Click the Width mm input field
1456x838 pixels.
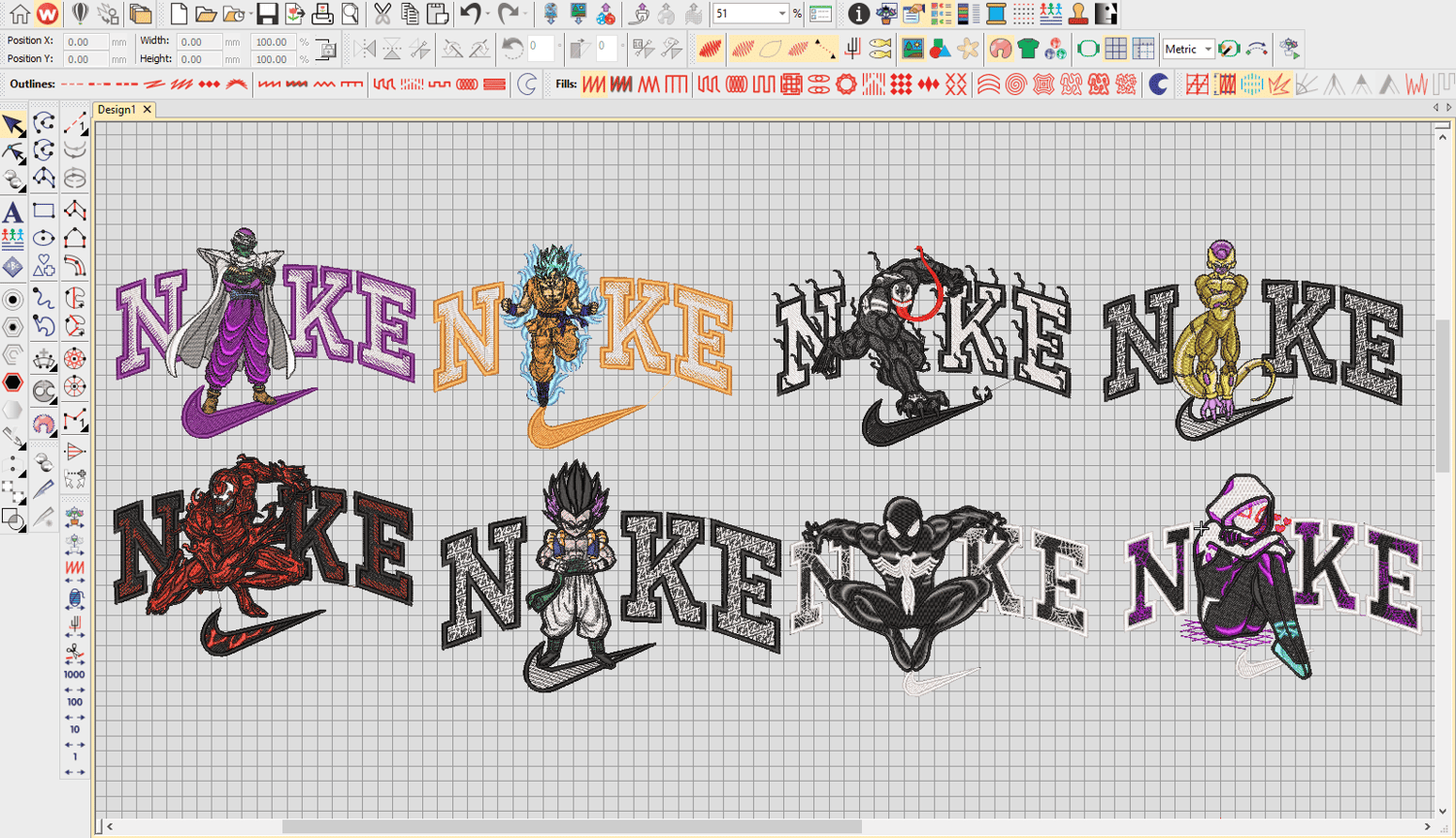(199, 42)
